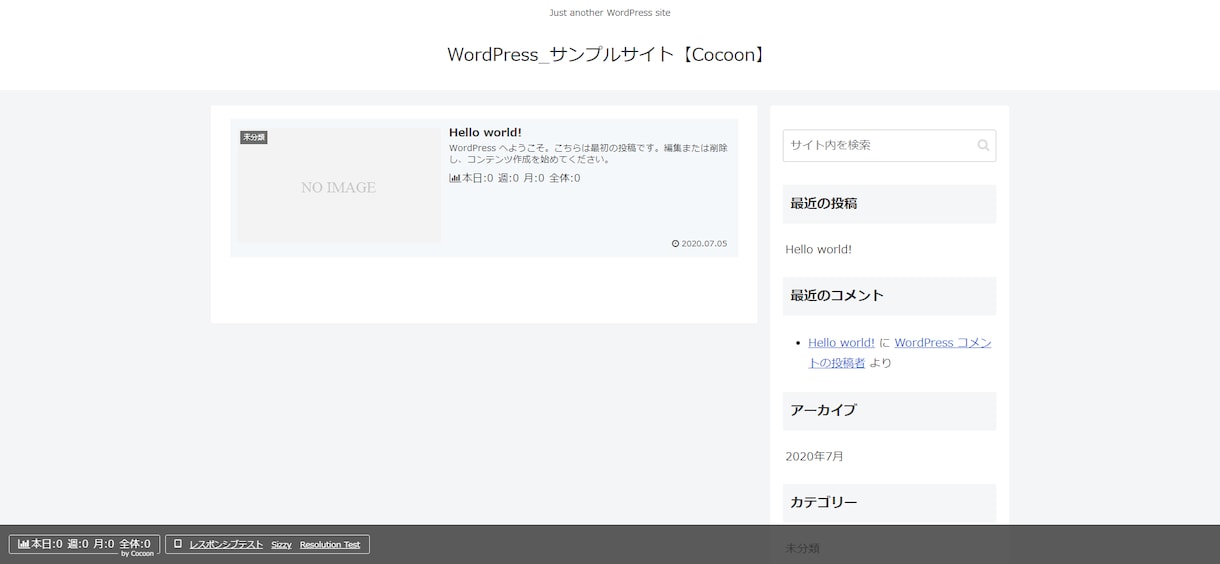Screen dimensions: 1220x564
Task: Open Hello world! under 最近の投稿
Action: click(818, 249)
